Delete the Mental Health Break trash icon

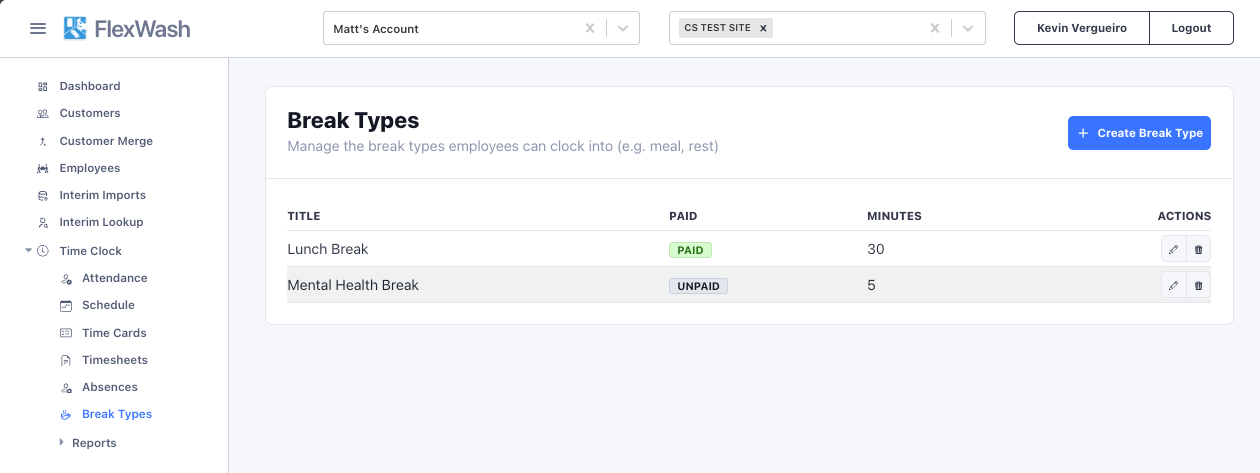pos(1198,285)
